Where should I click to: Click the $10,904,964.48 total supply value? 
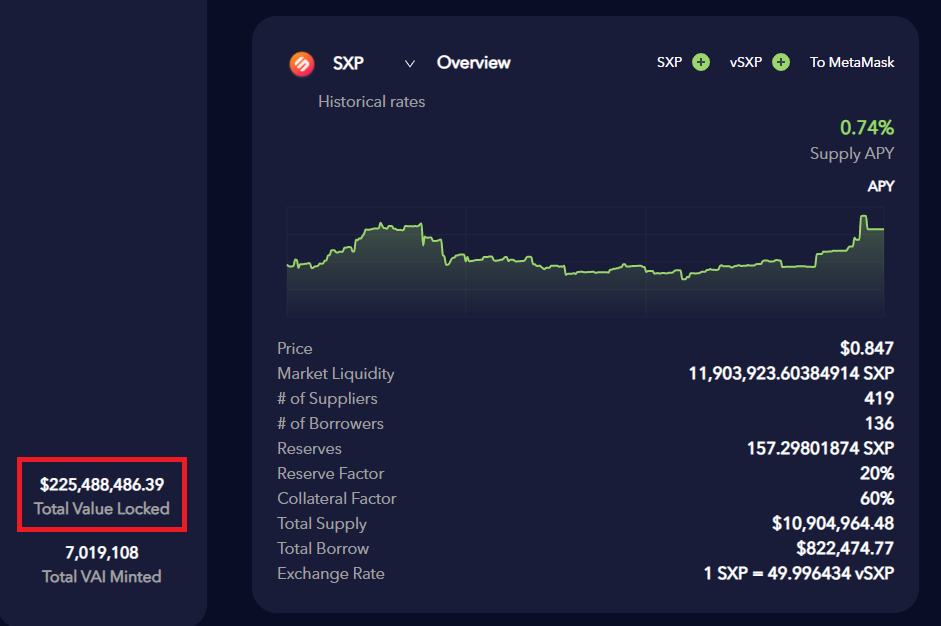click(x=833, y=523)
